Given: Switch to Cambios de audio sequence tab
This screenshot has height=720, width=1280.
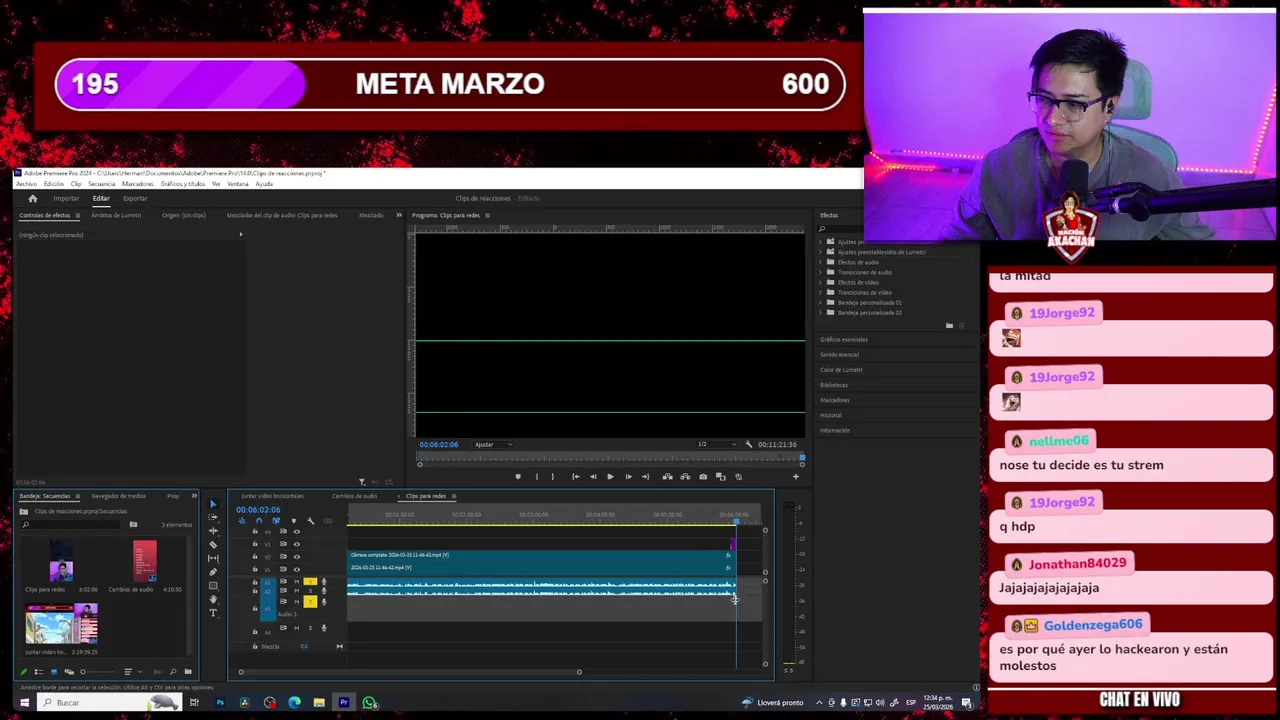Looking at the screenshot, I should point(355,496).
